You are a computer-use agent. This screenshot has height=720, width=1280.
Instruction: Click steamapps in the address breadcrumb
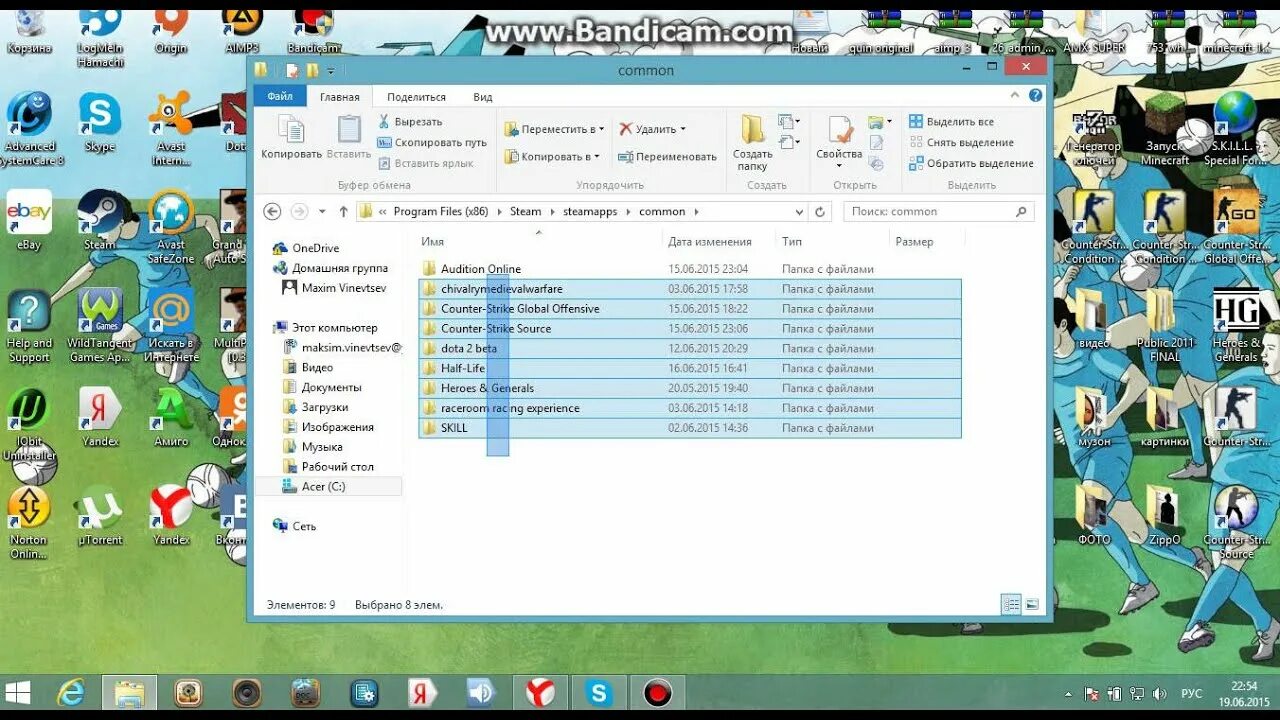[x=591, y=212]
